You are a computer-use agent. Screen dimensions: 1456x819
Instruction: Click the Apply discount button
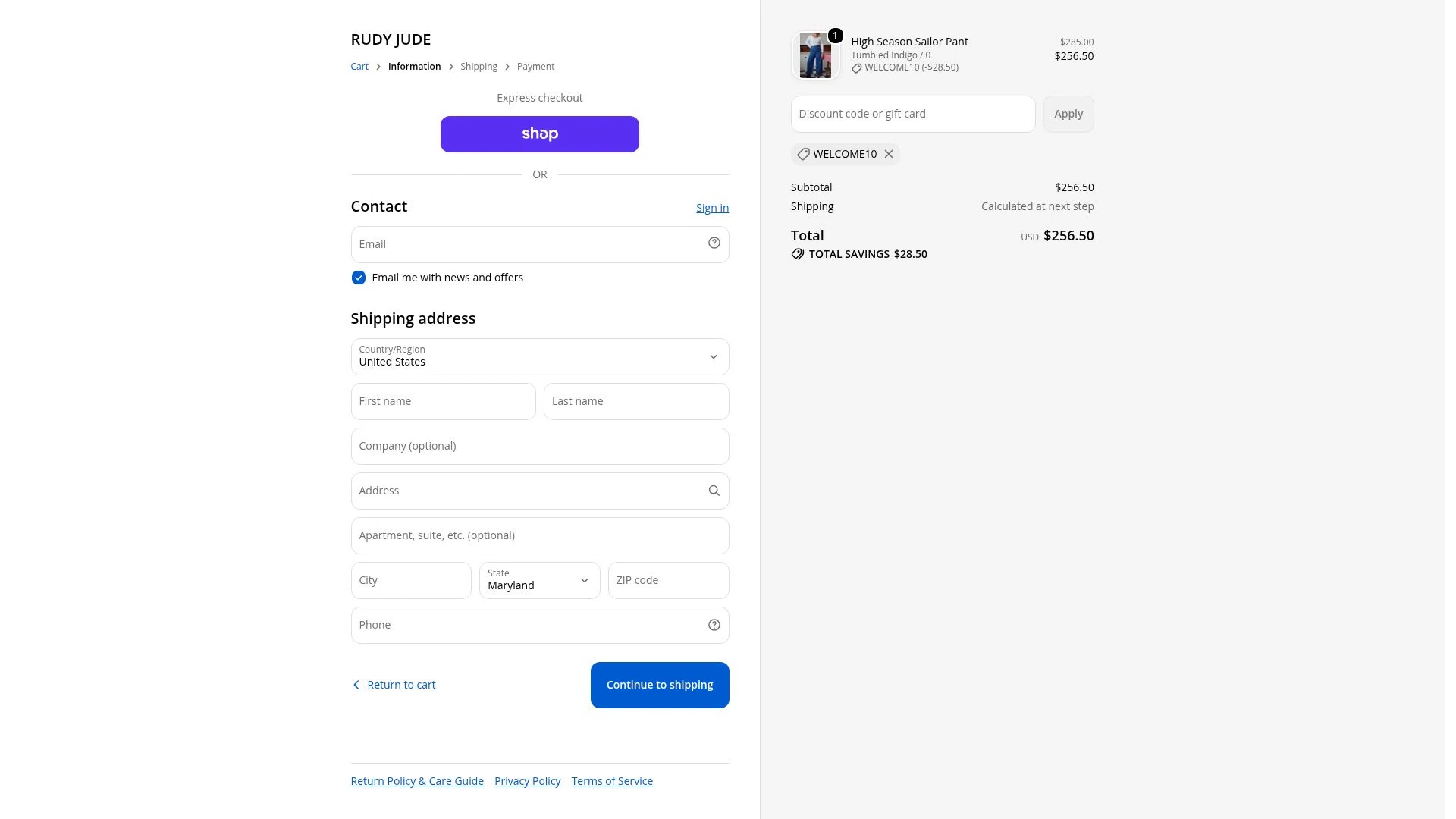(x=1068, y=115)
